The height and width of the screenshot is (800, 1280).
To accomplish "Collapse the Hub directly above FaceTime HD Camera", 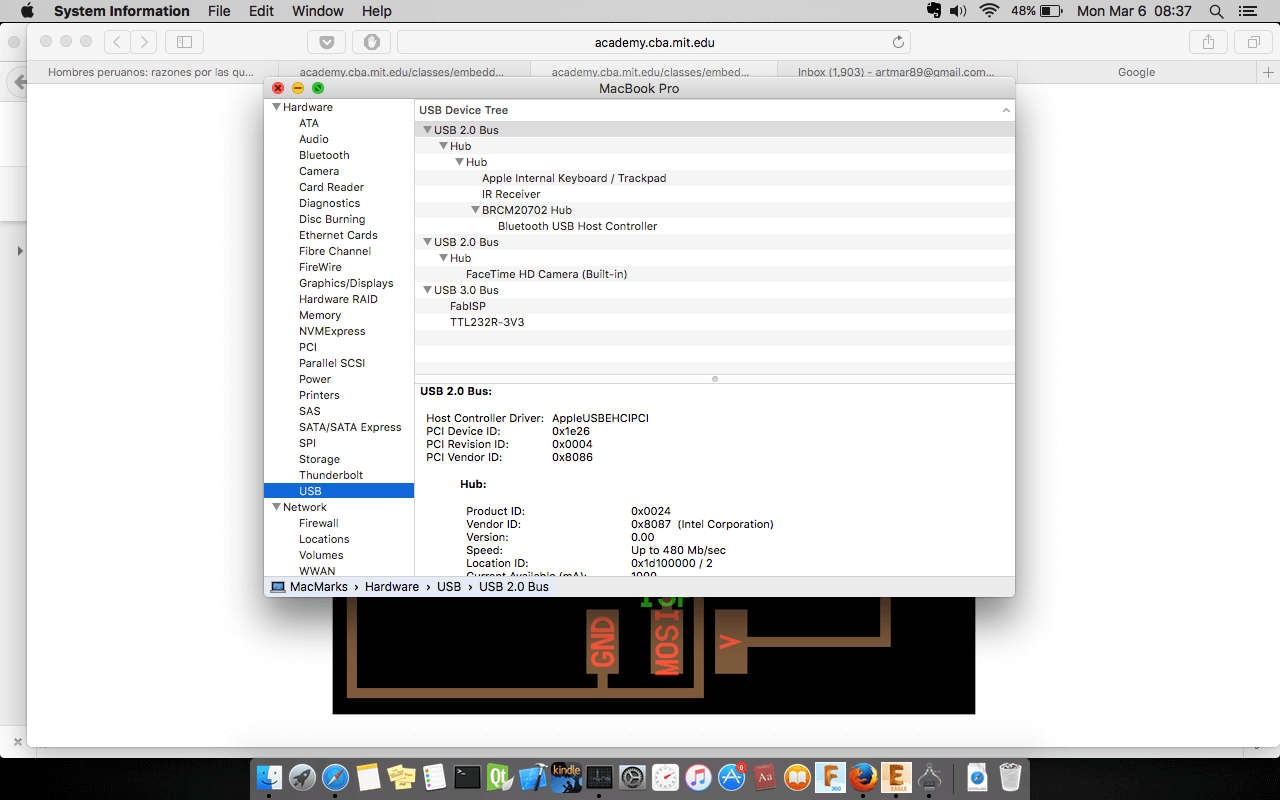I will coord(444,258).
